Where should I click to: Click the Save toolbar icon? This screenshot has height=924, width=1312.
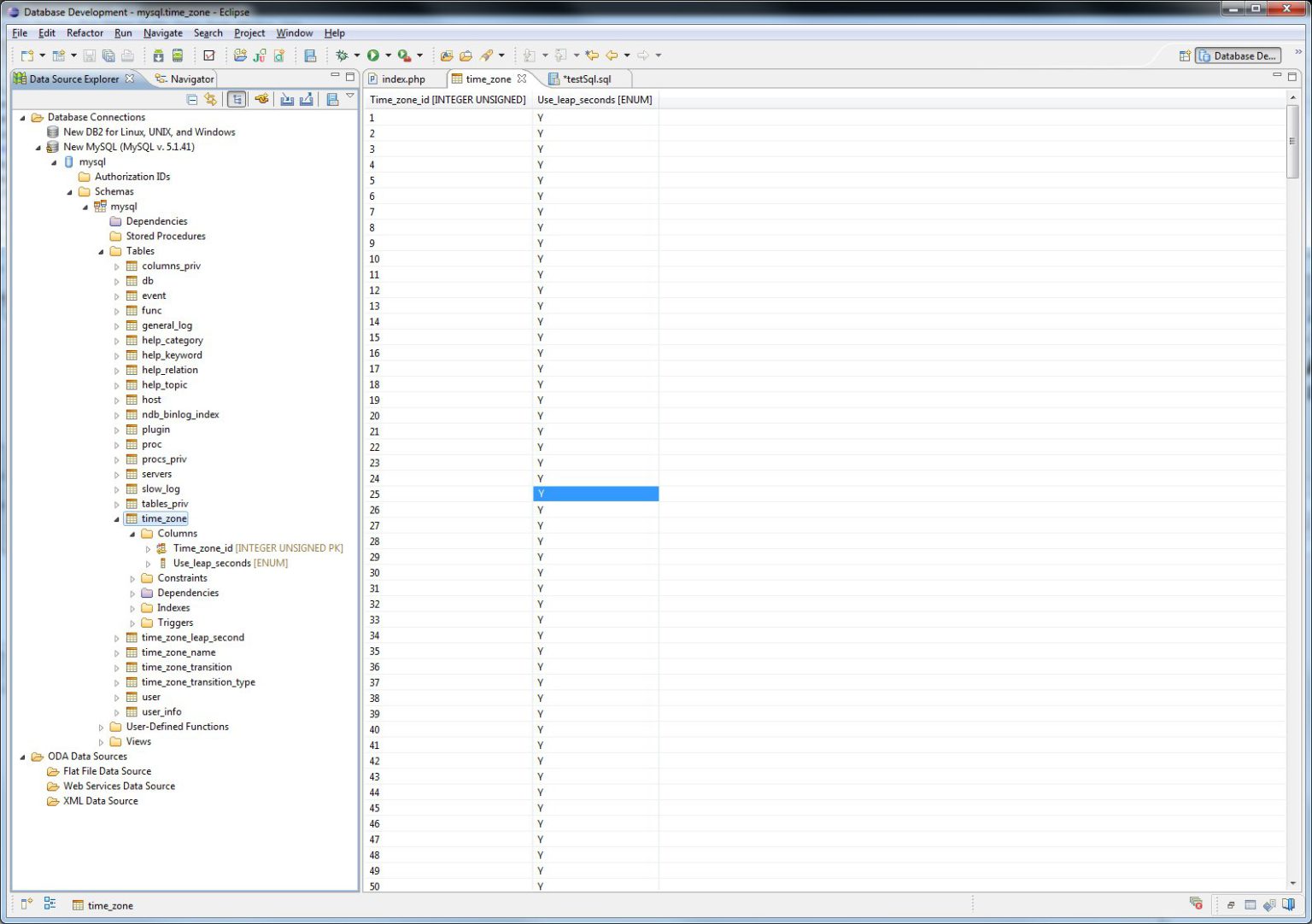90,55
